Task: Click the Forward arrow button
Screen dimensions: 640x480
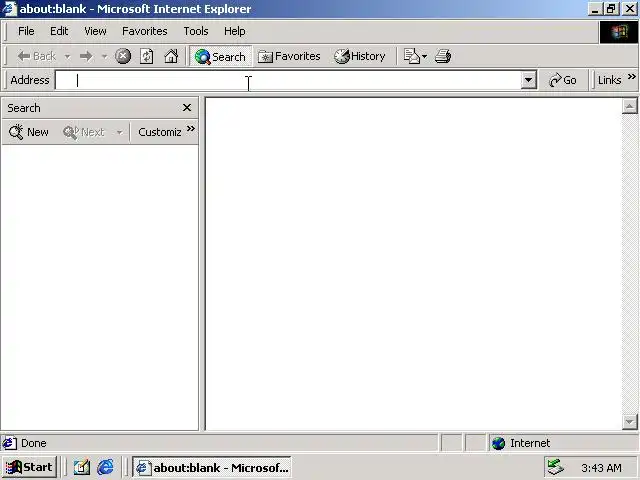Action: point(86,56)
